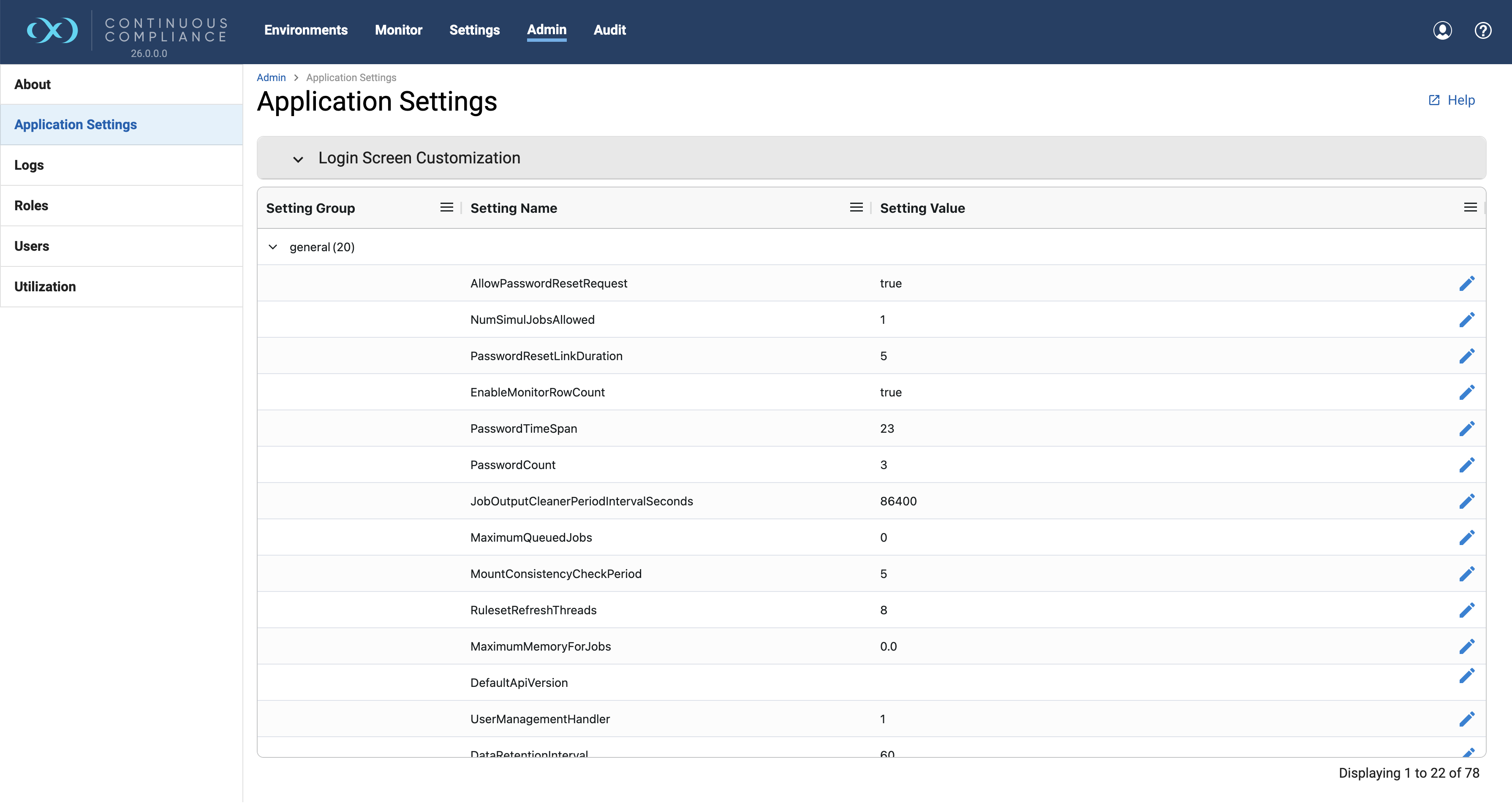The height and width of the screenshot is (803, 1512).
Task: Open Setting Name column menu
Action: tap(856, 208)
